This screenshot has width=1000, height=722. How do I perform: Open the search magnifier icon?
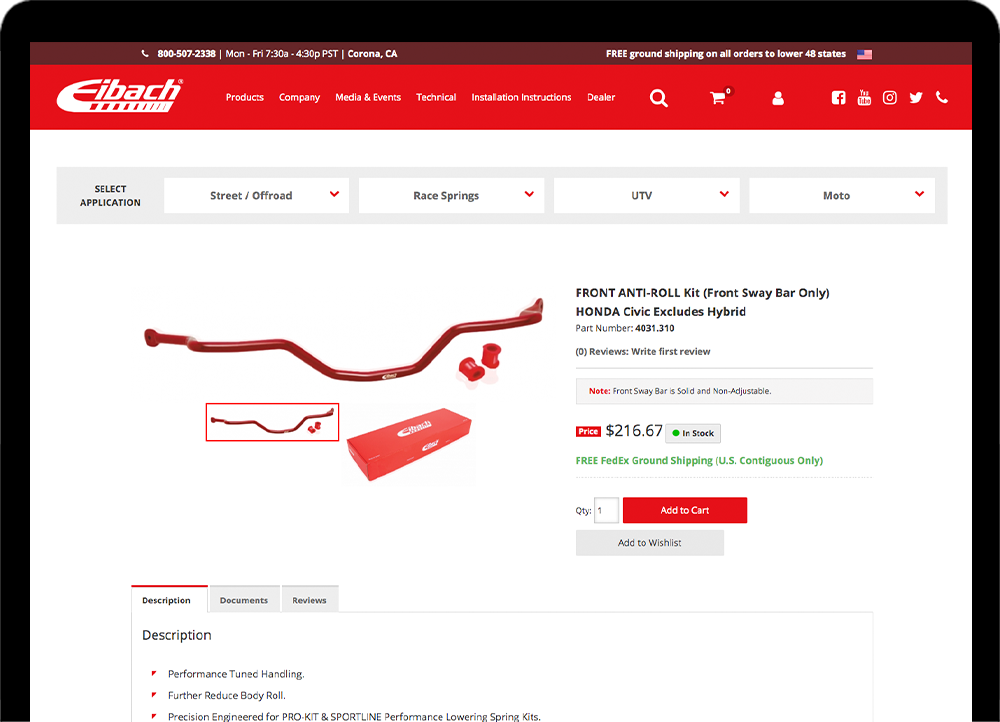pos(659,98)
